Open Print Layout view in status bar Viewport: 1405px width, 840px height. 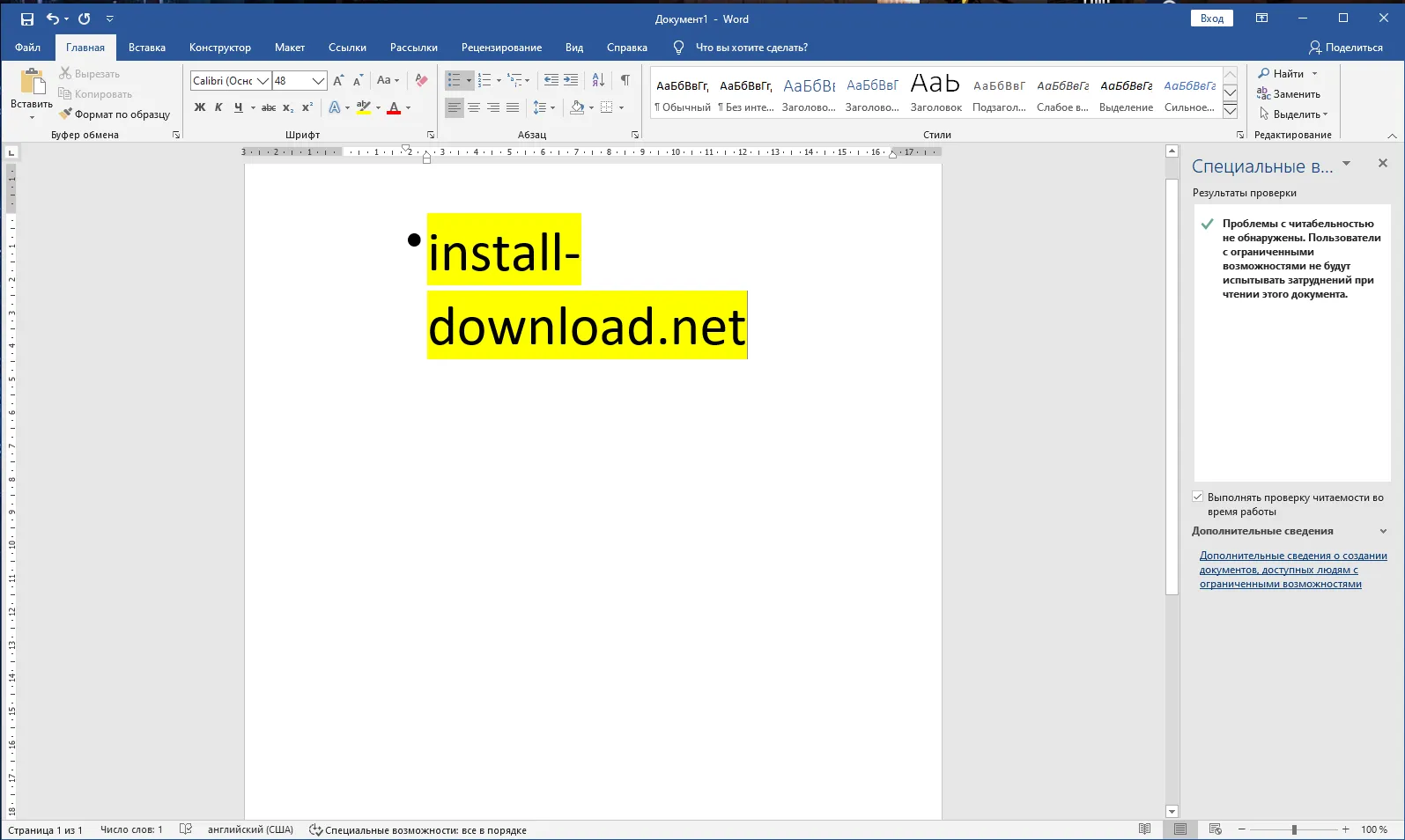pyautogui.click(x=1180, y=829)
